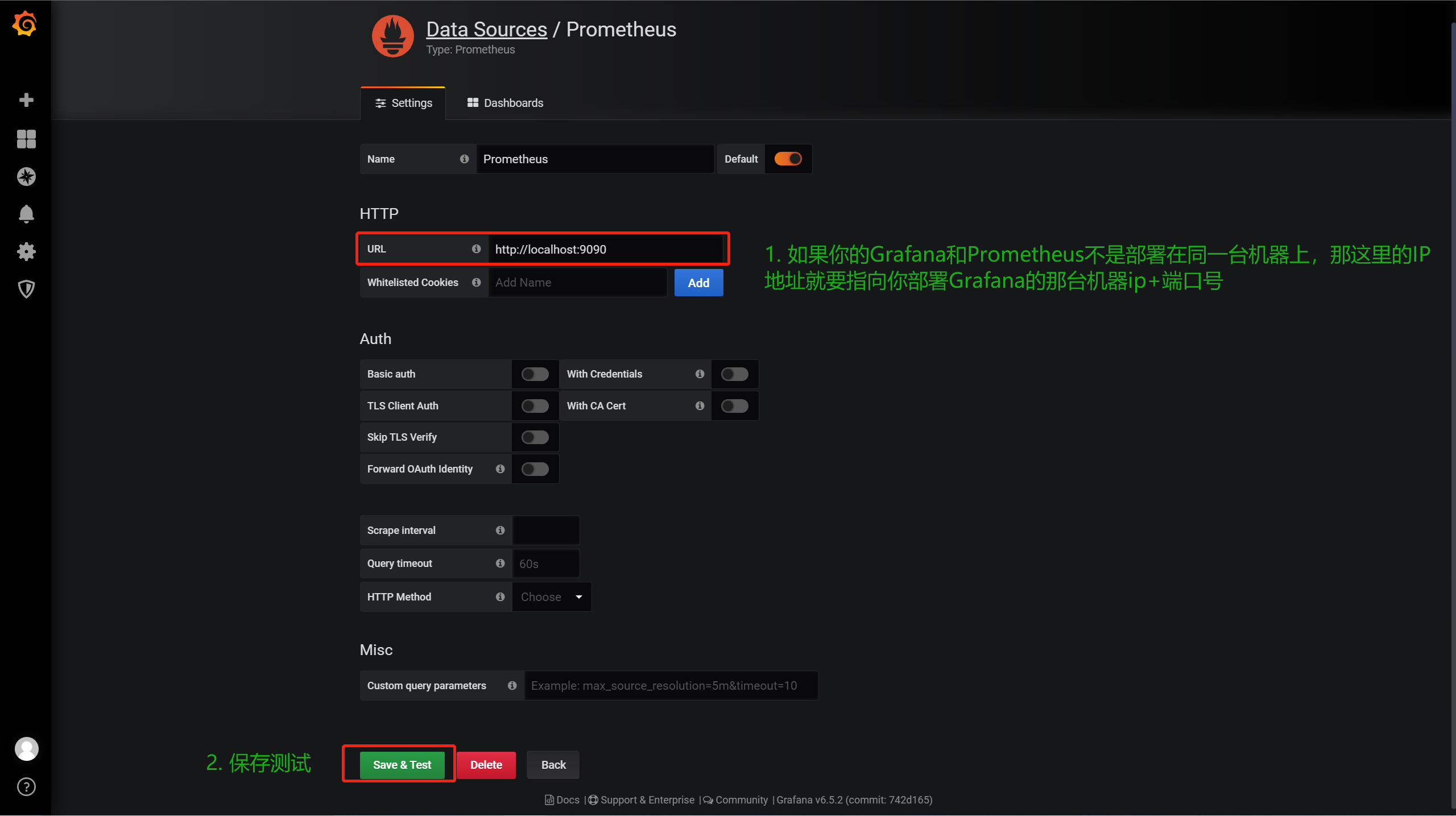The width and height of the screenshot is (1456, 816).
Task: Open the Help question mark icon
Action: [x=26, y=787]
